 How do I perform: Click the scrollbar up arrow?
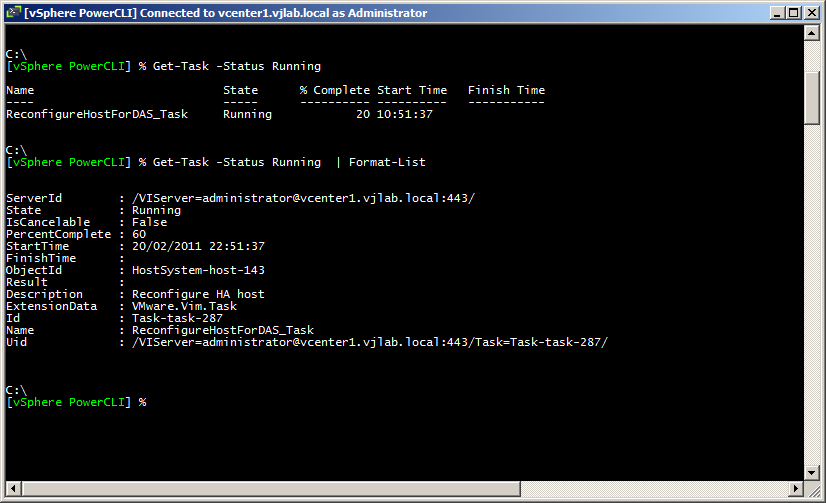tap(812, 33)
